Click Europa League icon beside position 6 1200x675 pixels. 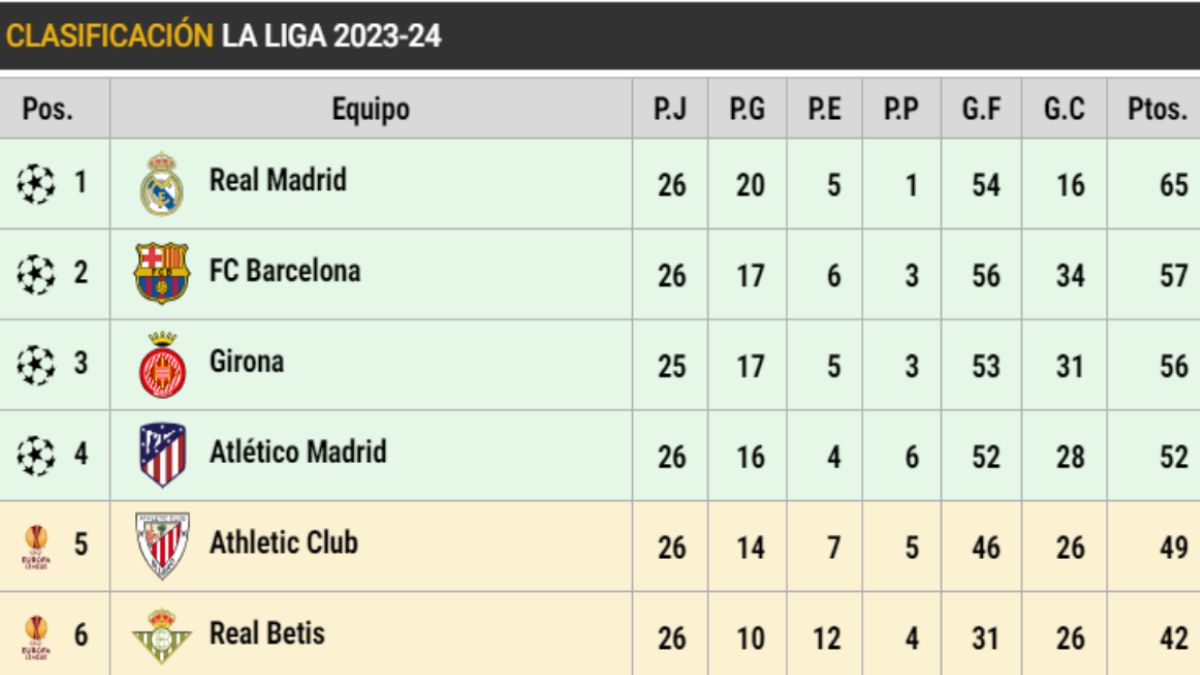coord(37,637)
